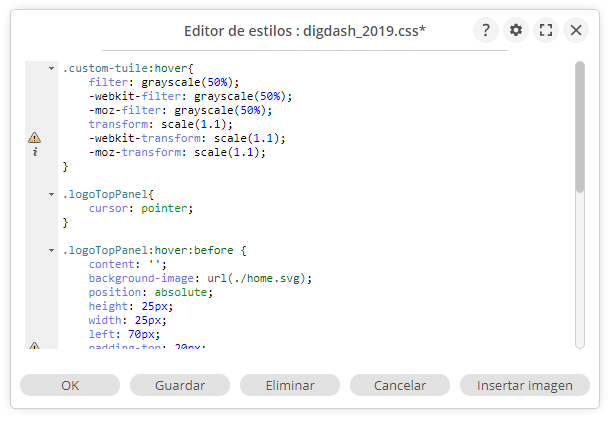The width and height of the screenshot is (610, 424).
Task: Dismiss the dialog with Cancelar
Action: click(x=400, y=385)
